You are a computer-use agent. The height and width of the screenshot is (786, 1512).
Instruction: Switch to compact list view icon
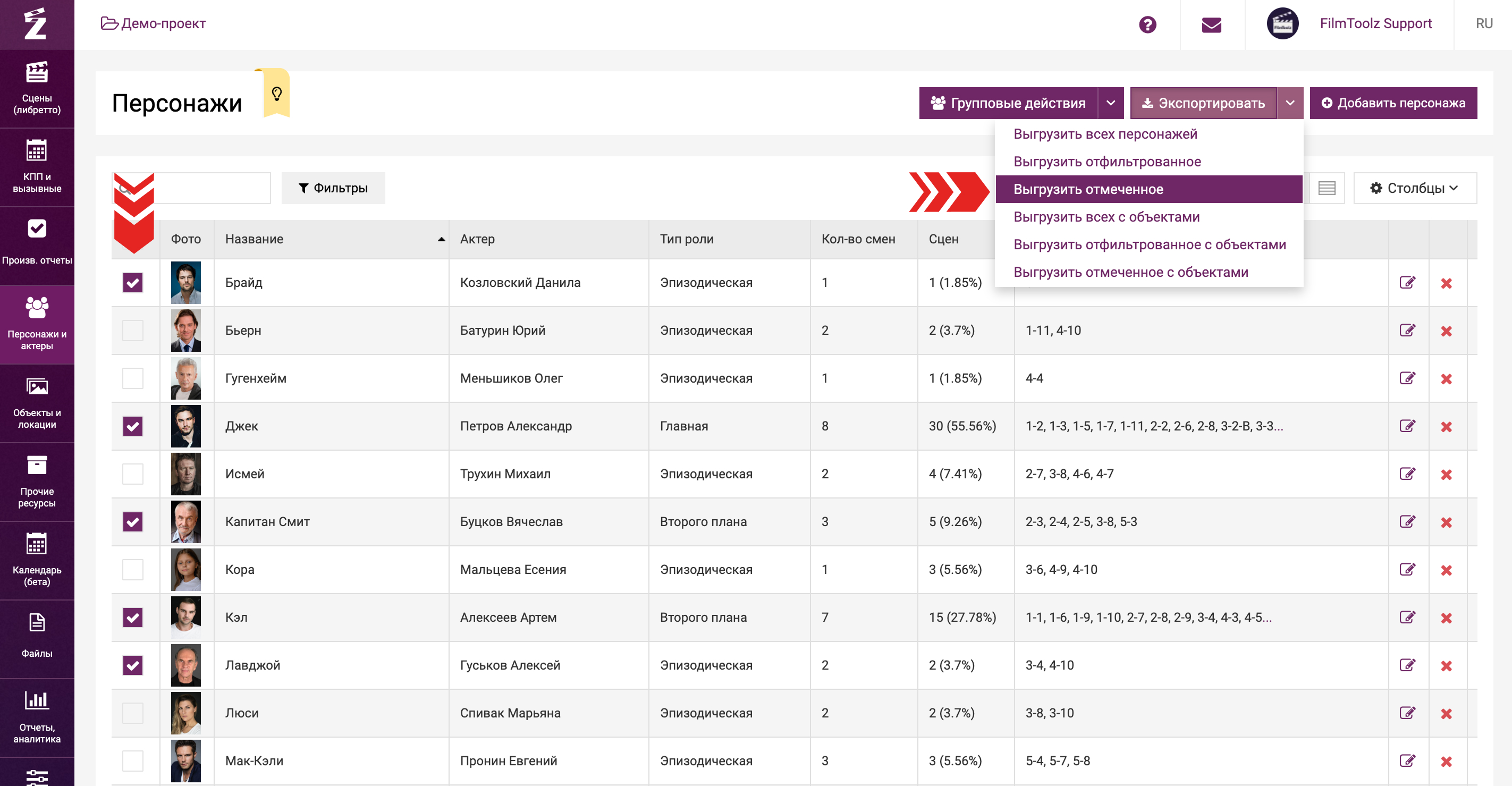tap(1327, 188)
